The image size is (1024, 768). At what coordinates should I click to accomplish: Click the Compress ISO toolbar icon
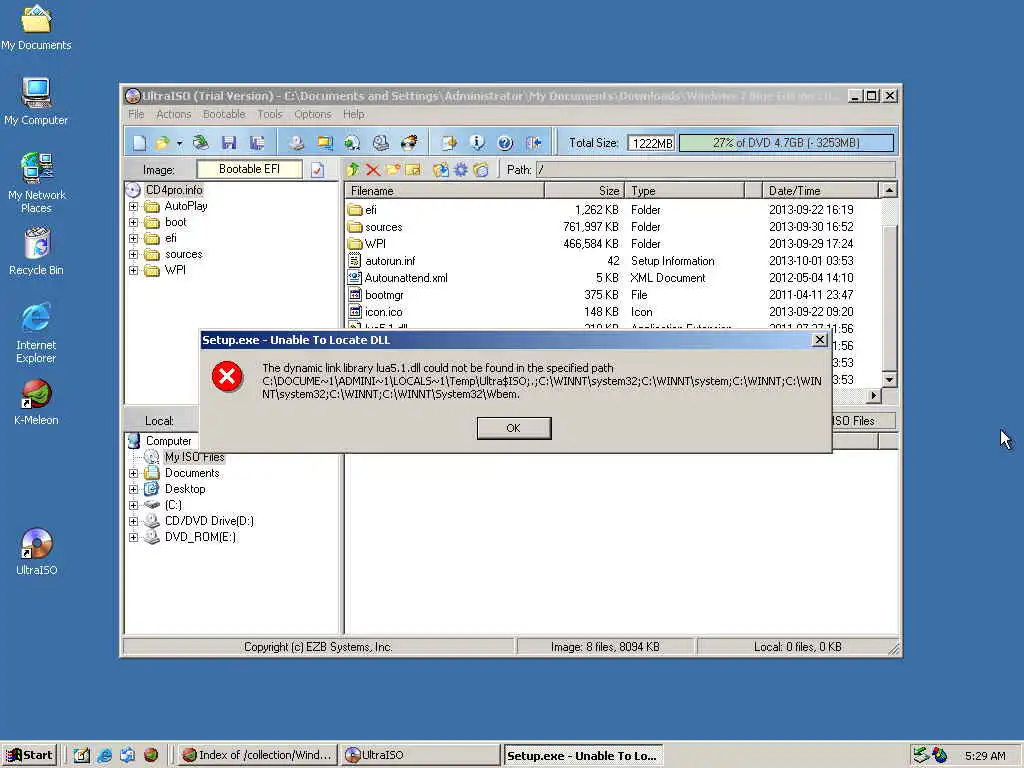click(325, 142)
